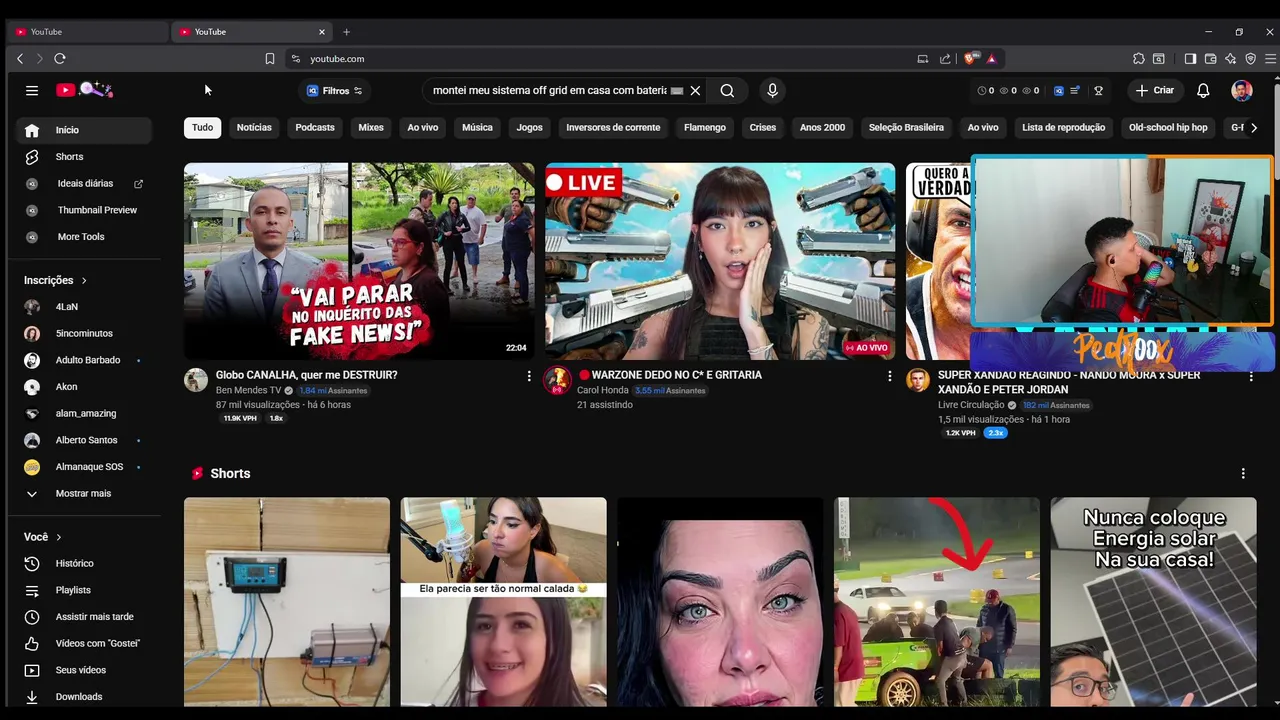Expand the Você section chevron
The width and height of the screenshot is (1280, 720).
[59, 537]
